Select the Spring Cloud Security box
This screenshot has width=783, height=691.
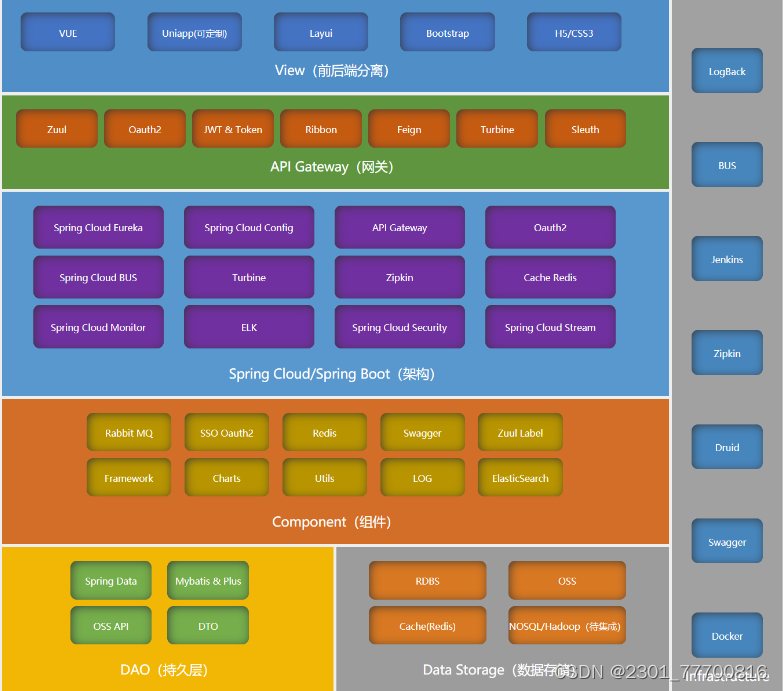399,327
